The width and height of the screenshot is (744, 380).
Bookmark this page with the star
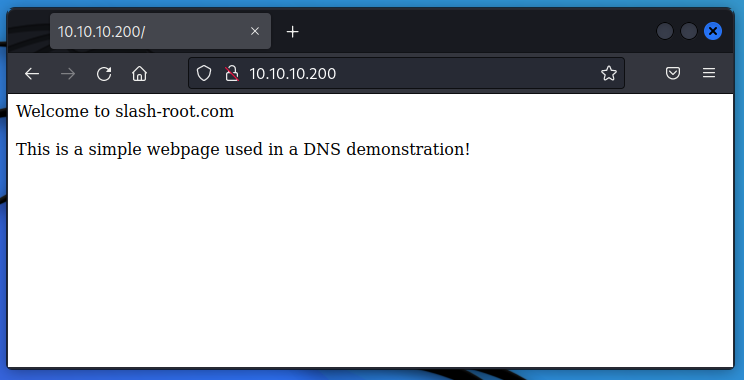click(x=609, y=73)
